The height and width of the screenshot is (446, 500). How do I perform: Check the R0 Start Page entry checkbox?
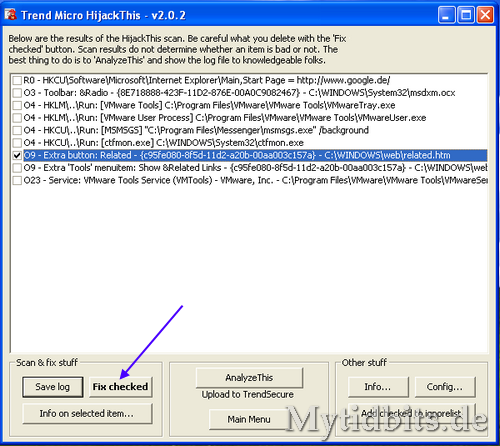17,80
